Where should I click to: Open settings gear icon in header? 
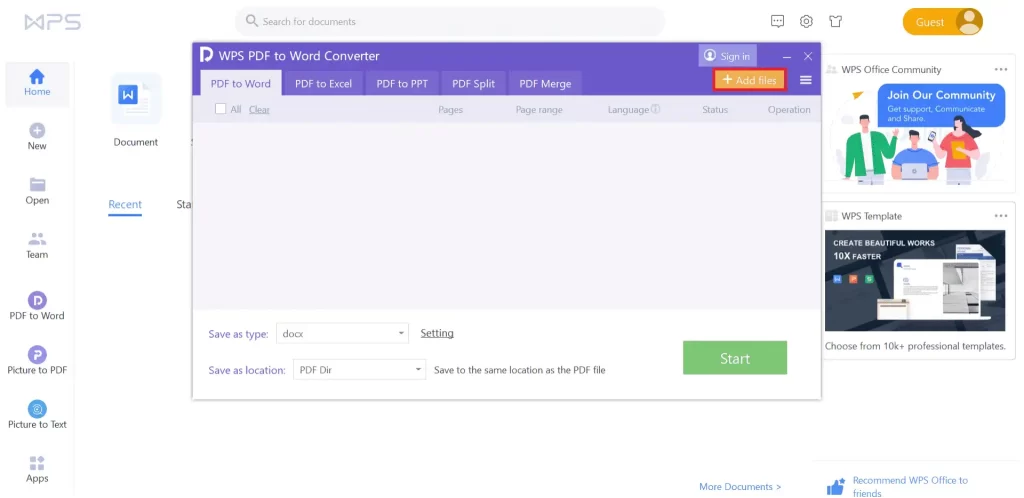coord(806,21)
